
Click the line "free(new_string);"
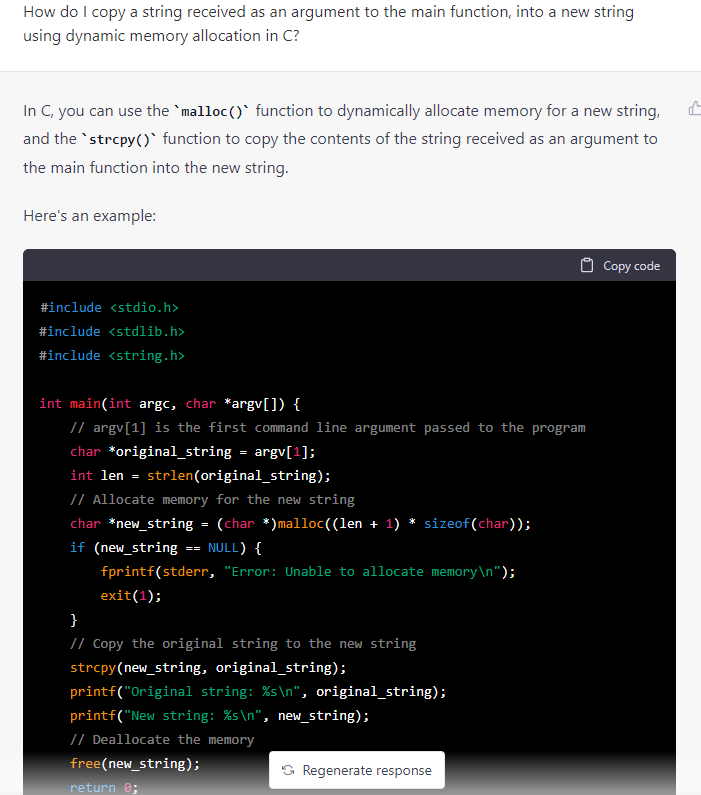[135, 764]
